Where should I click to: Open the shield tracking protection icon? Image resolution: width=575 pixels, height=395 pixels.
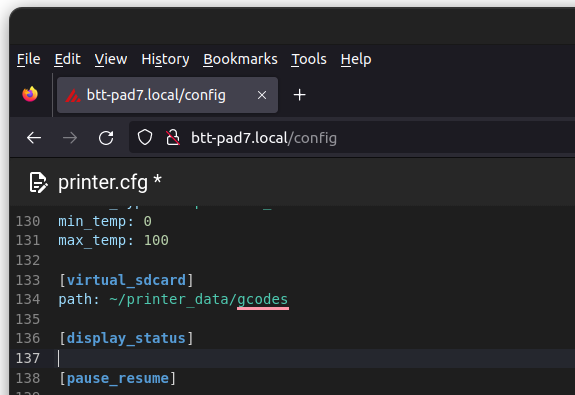pos(145,138)
